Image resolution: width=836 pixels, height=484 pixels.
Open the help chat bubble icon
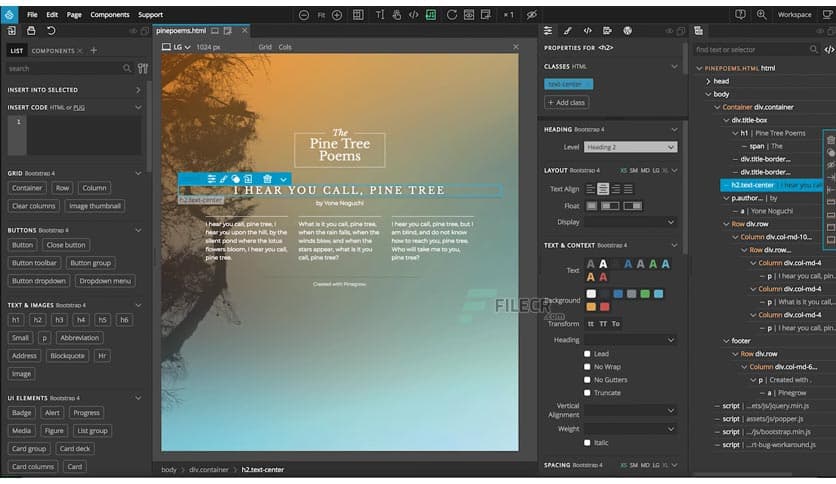point(740,15)
